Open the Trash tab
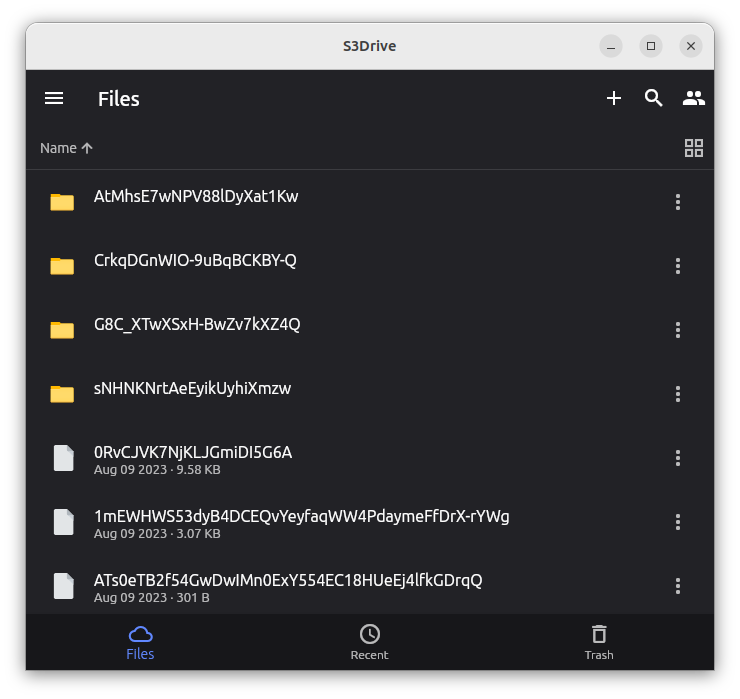This screenshot has height=699, width=740. click(599, 642)
